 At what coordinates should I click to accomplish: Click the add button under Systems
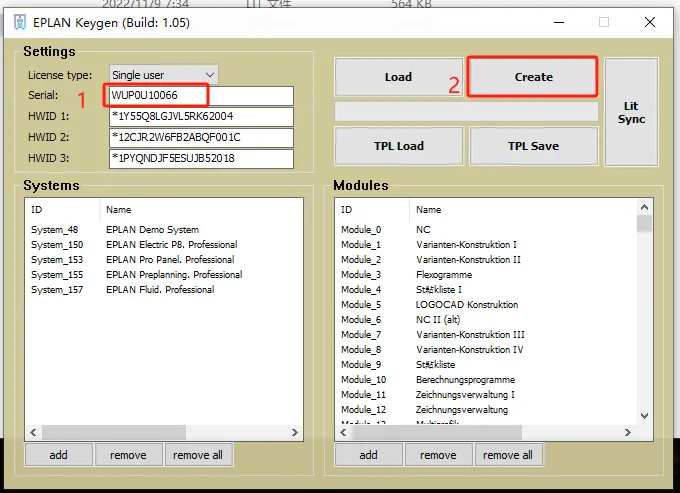(x=59, y=455)
